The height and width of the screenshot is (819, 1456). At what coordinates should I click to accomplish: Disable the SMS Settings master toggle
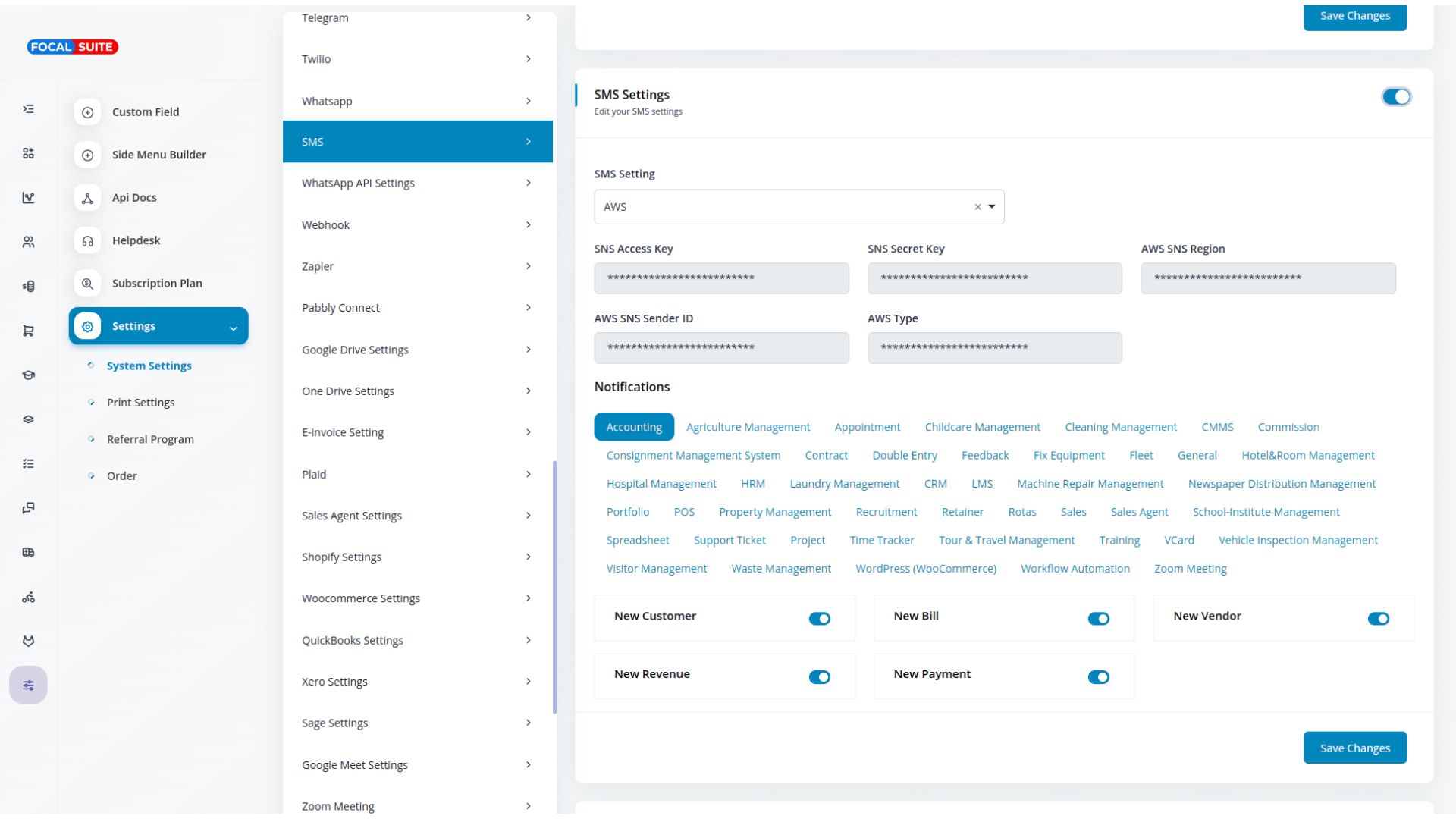pos(1395,97)
